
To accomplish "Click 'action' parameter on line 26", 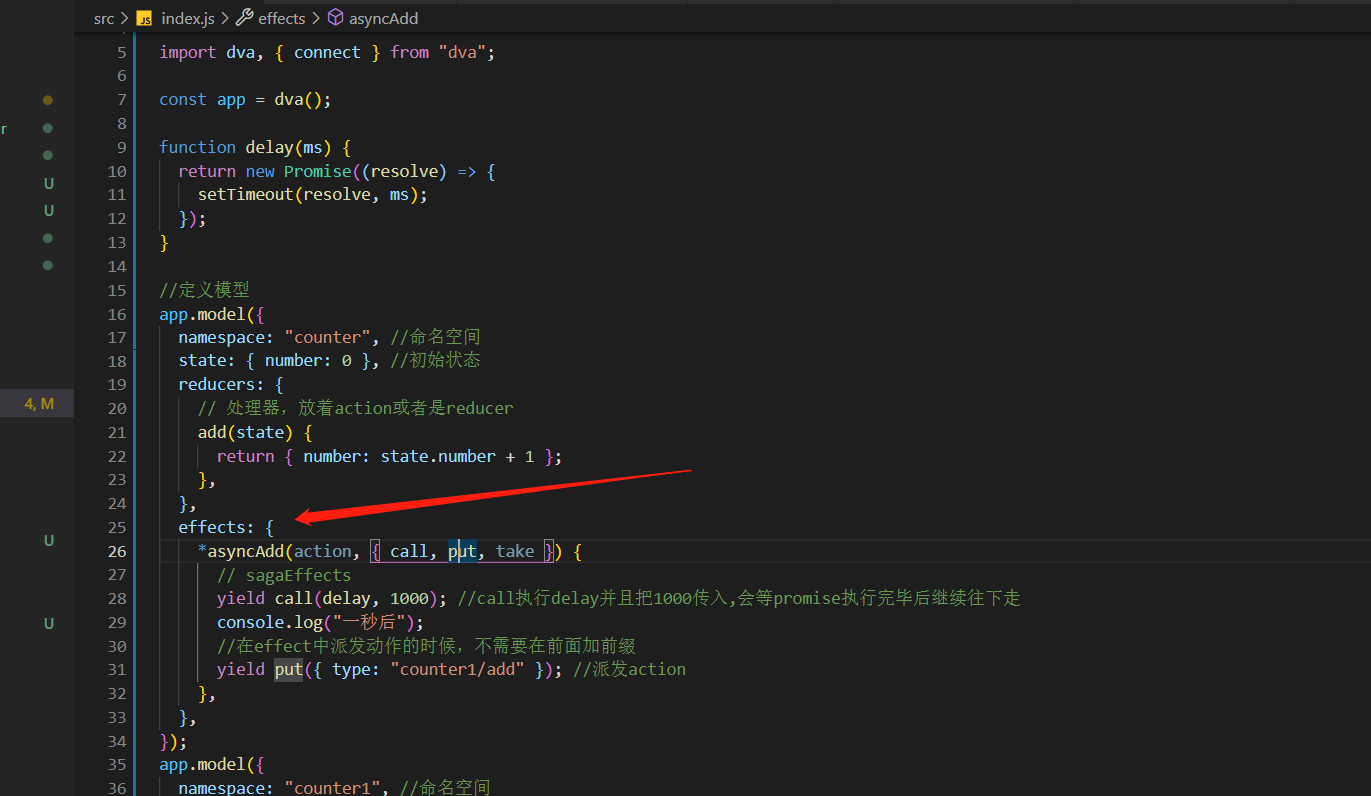I will (323, 551).
